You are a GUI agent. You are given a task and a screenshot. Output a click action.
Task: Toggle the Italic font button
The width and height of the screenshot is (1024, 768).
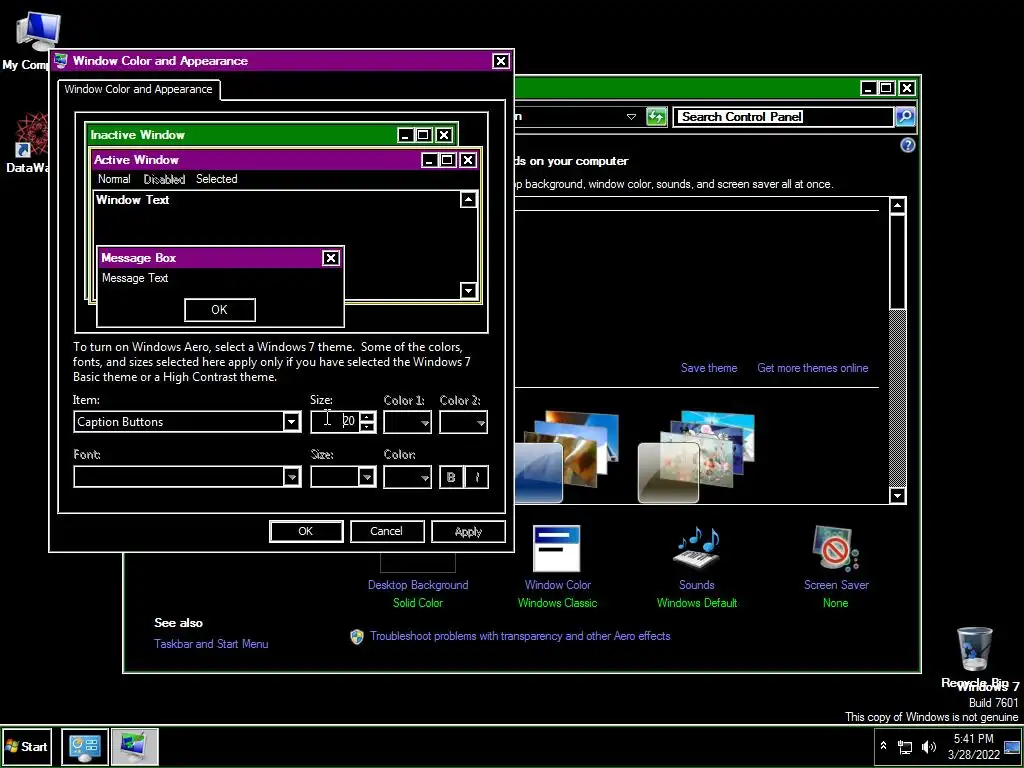coord(477,477)
